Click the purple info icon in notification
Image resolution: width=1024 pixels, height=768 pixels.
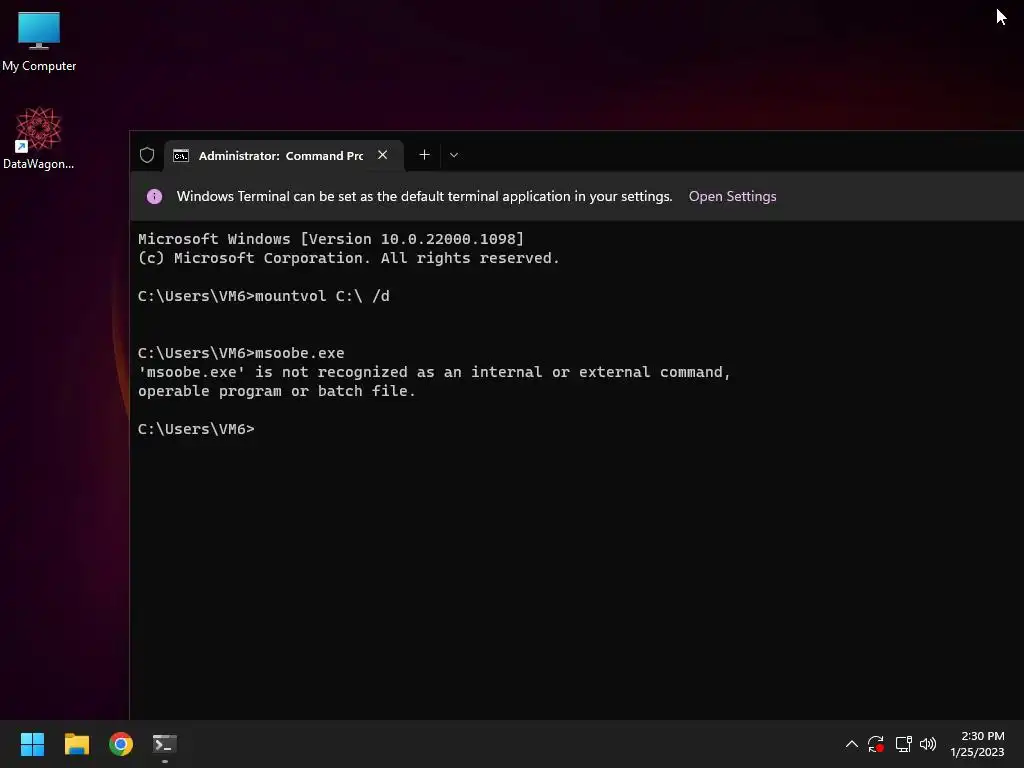tap(154, 196)
